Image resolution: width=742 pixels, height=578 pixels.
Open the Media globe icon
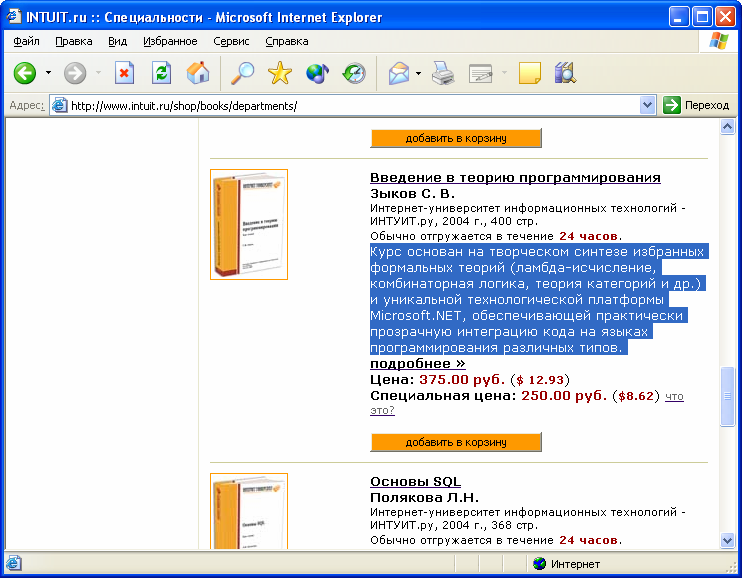tap(317, 73)
